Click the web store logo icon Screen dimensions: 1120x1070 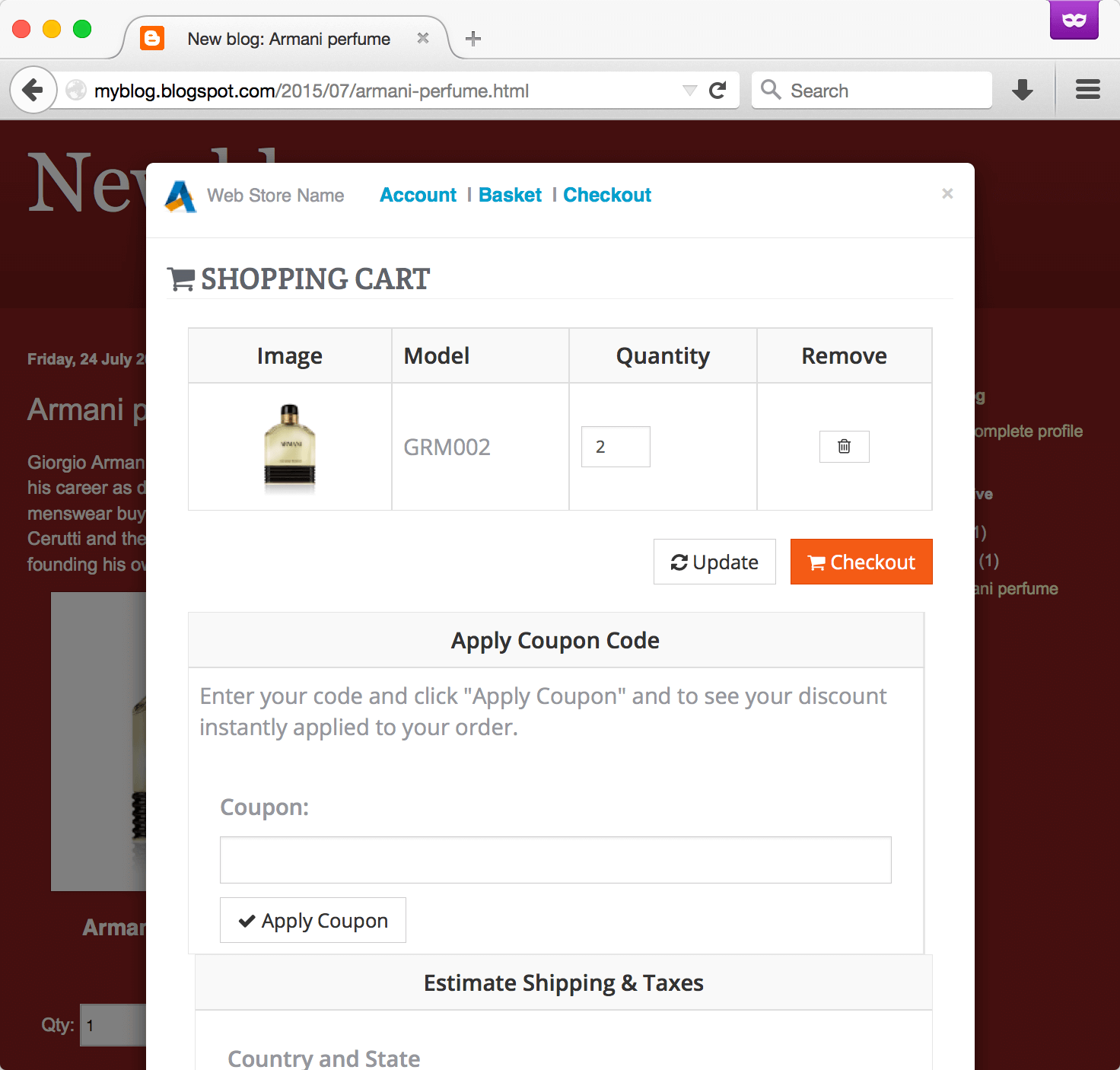181,196
